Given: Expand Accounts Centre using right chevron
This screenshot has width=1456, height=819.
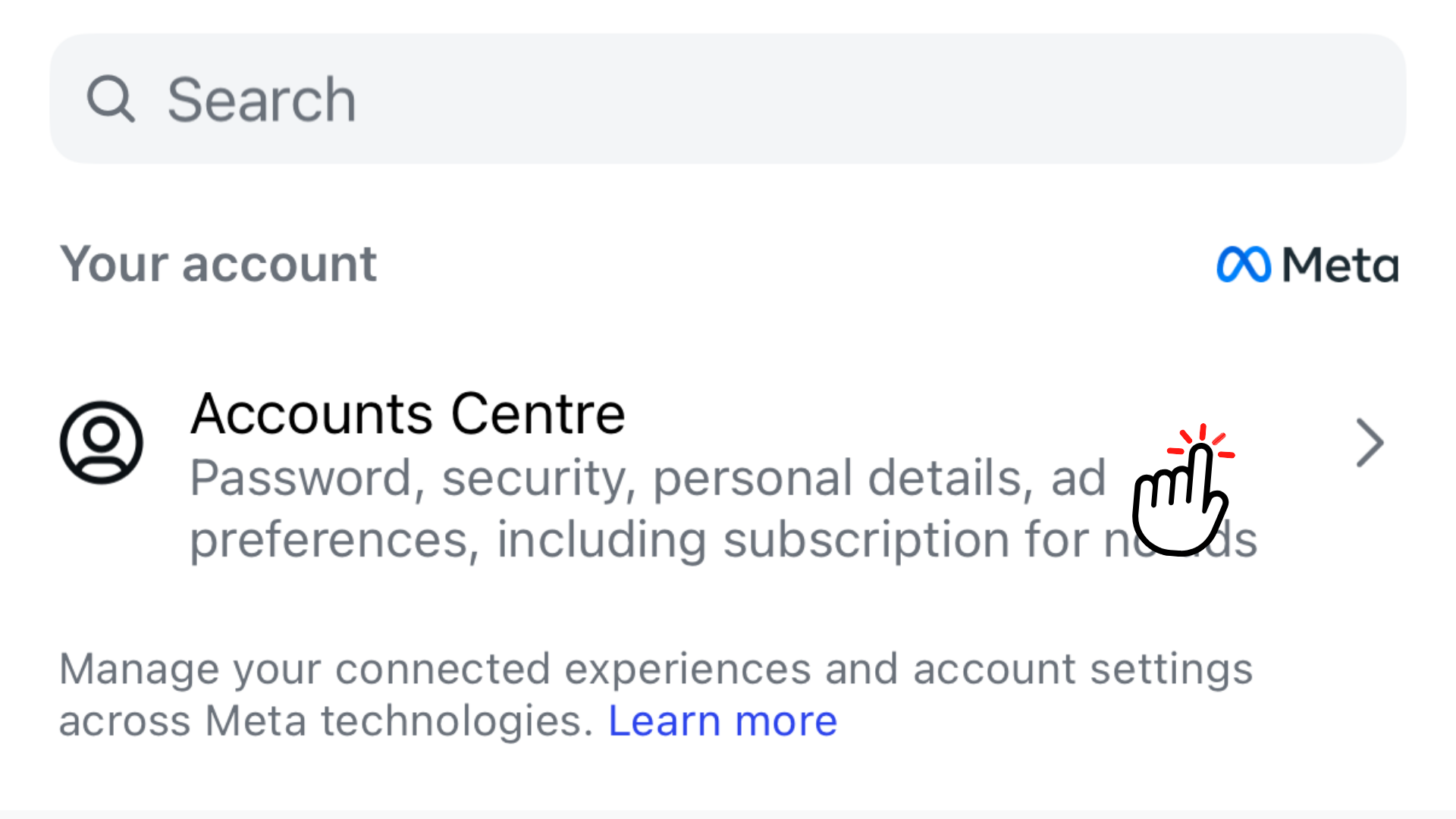Looking at the screenshot, I should [1370, 443].
